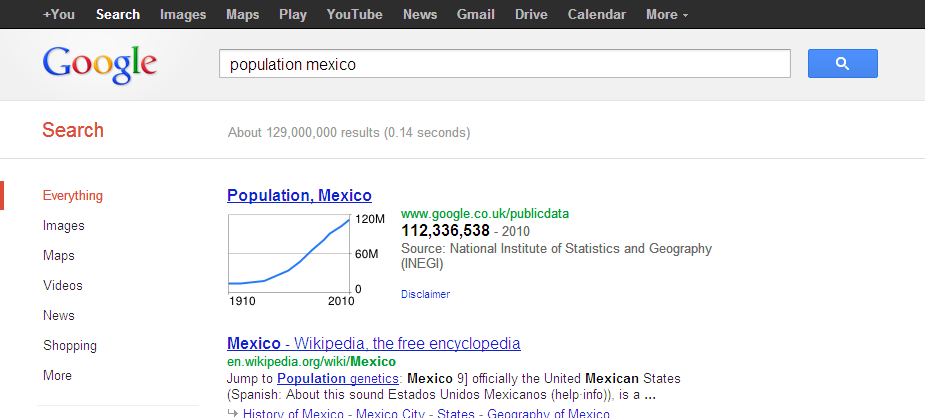Click the INEGI source attribution text

(x=556, y=256)
